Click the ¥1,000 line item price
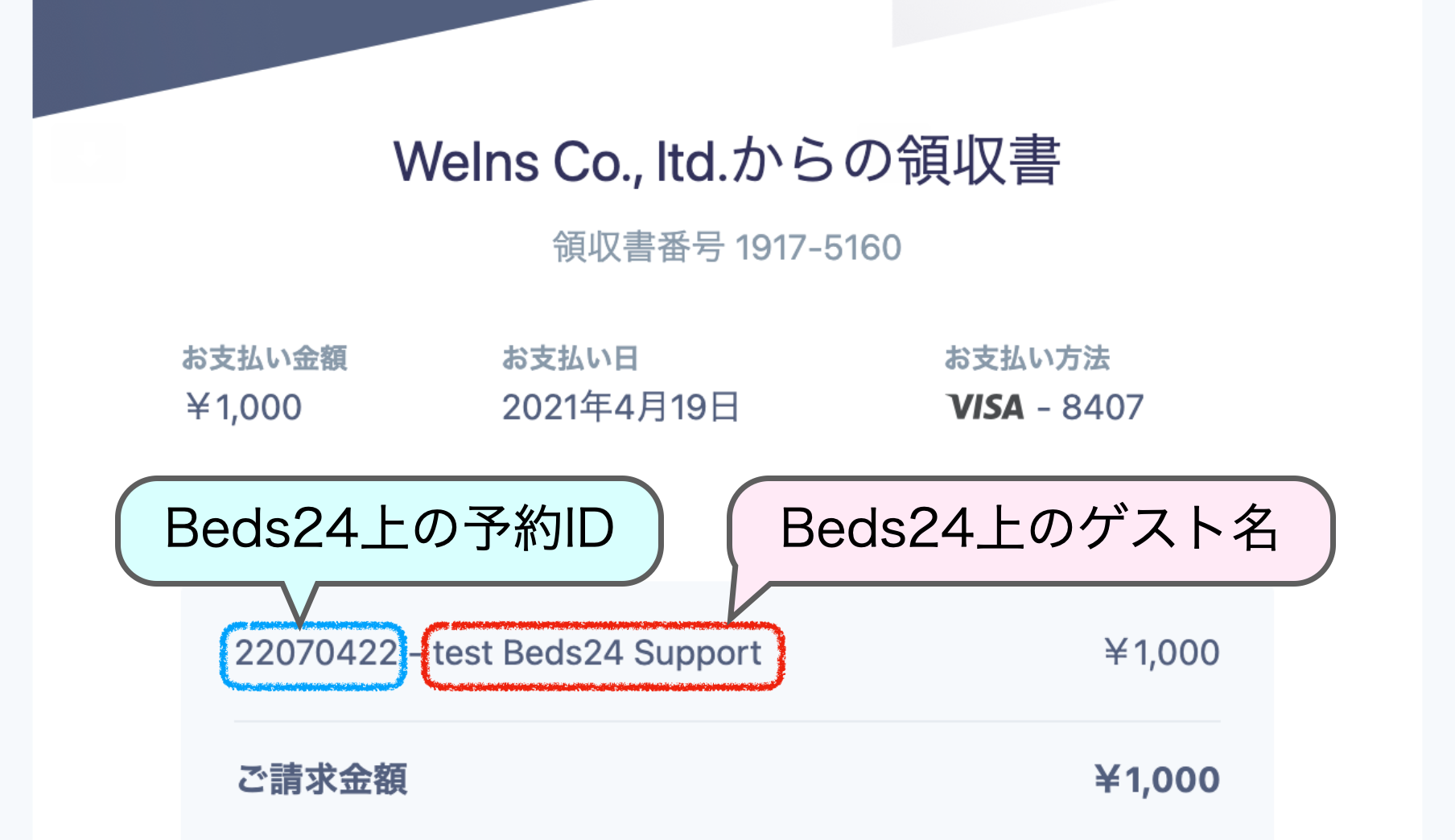This screenshot has height=840, width=1455. coord(1161,653)
